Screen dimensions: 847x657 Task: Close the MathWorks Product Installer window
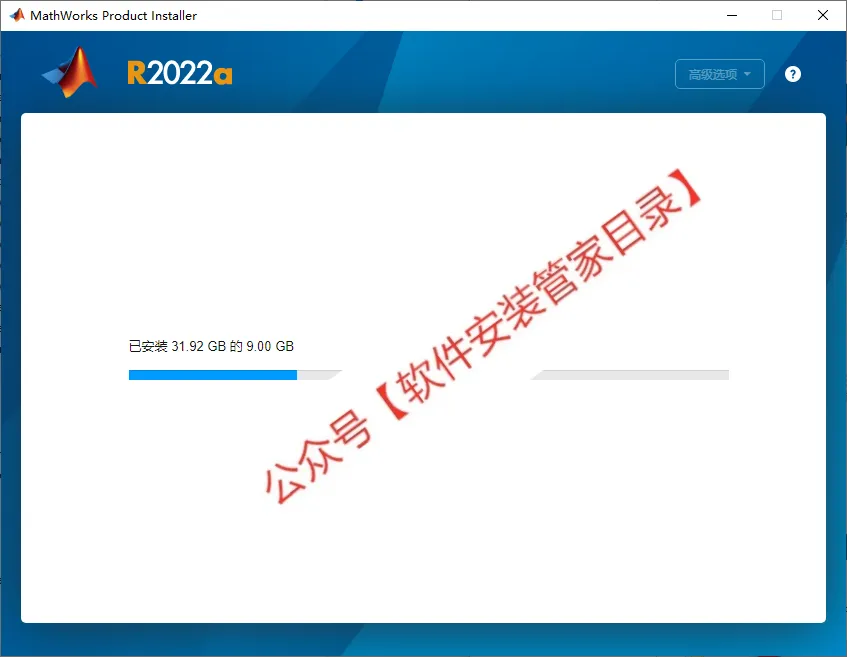tap(823, 15)
